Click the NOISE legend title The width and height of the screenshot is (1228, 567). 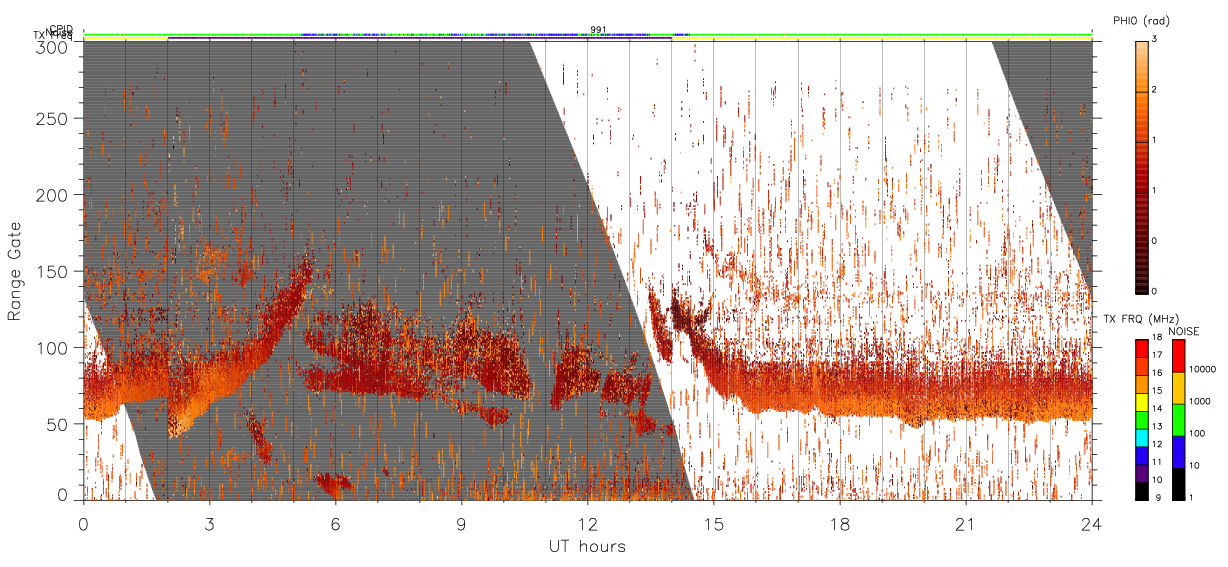click(x=1185, y=330)
